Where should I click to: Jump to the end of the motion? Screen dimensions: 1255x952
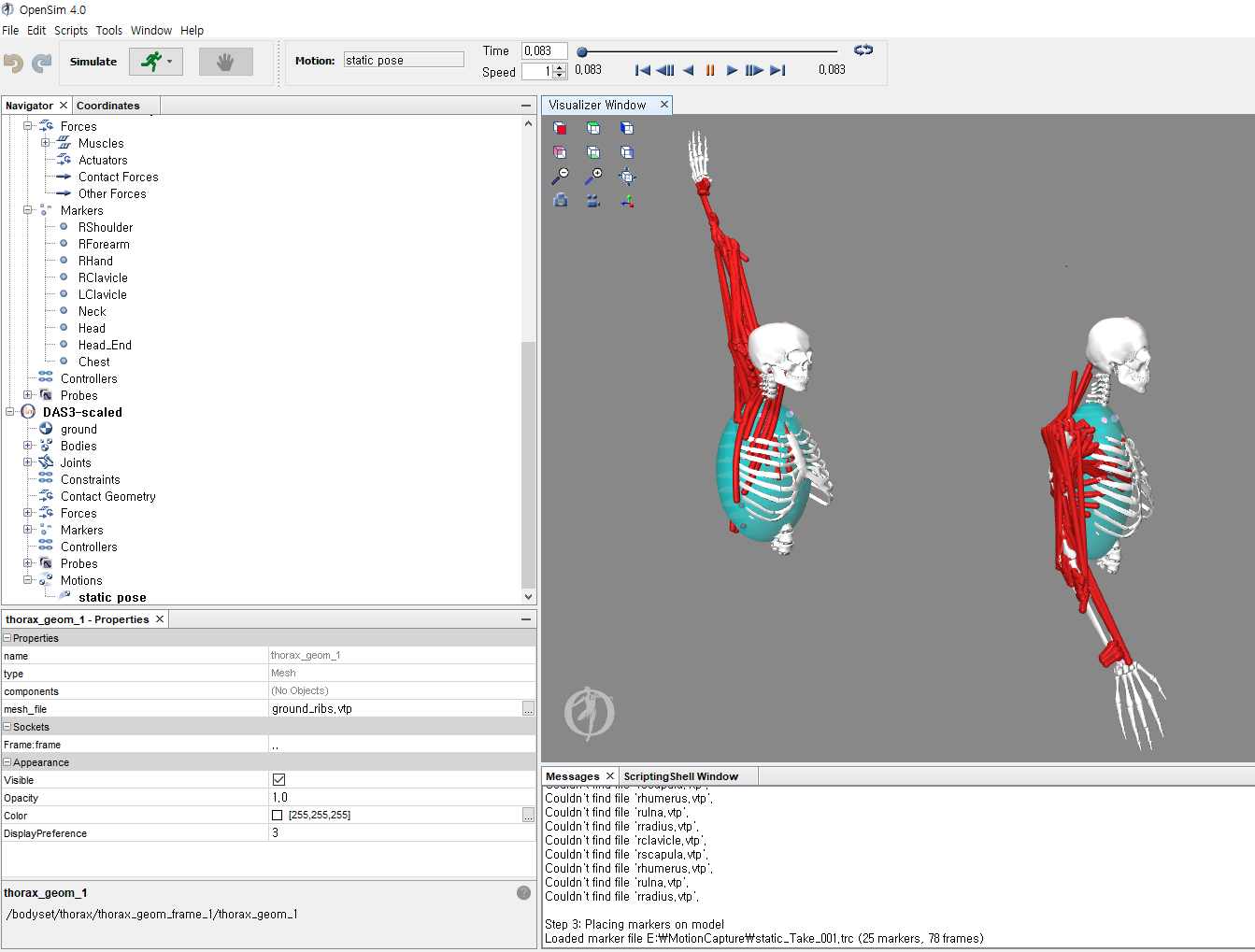tap(777, 70)
